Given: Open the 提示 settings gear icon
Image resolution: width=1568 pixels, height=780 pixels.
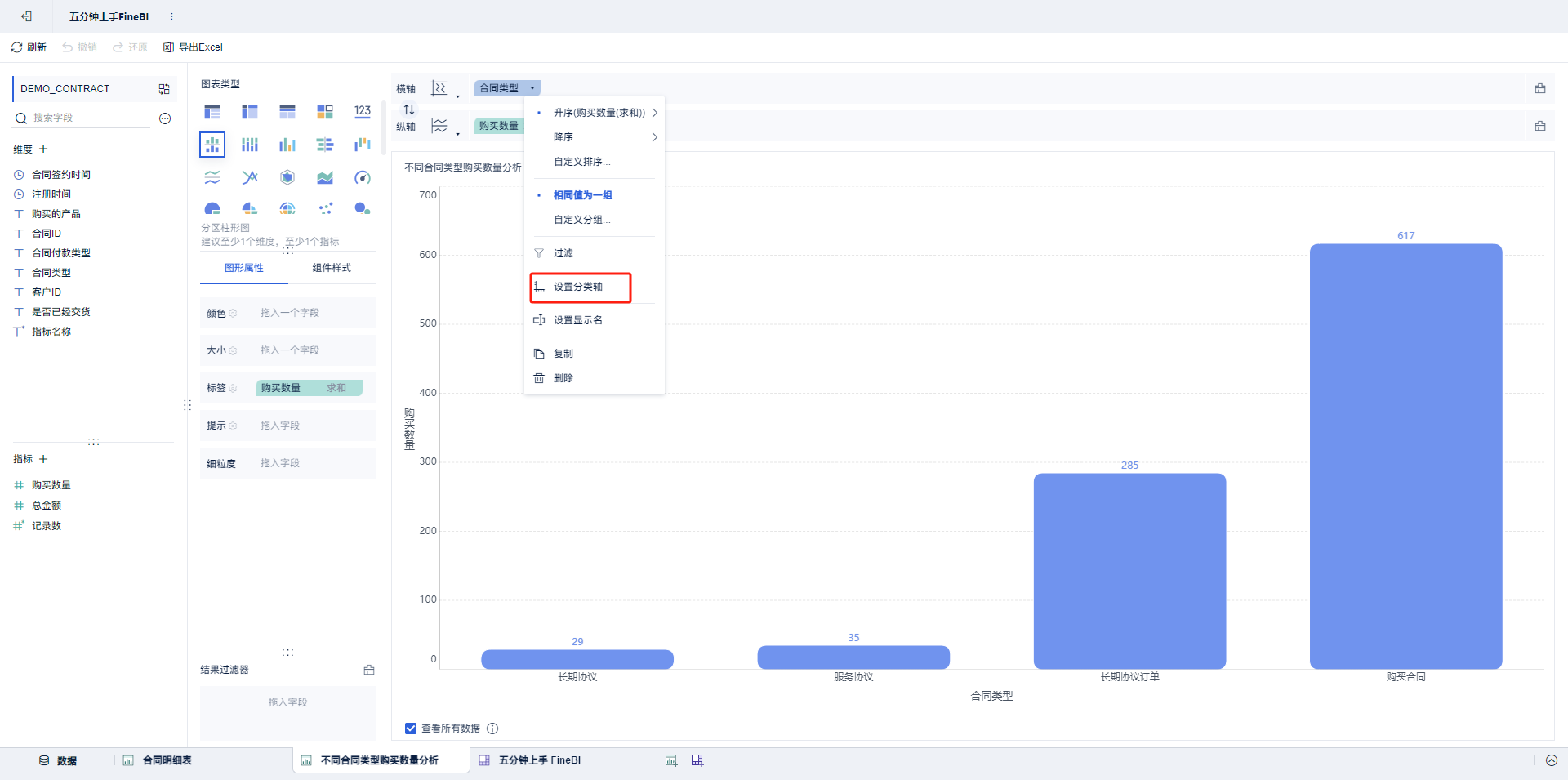Looking at the screenshot, I should [233, 426].
